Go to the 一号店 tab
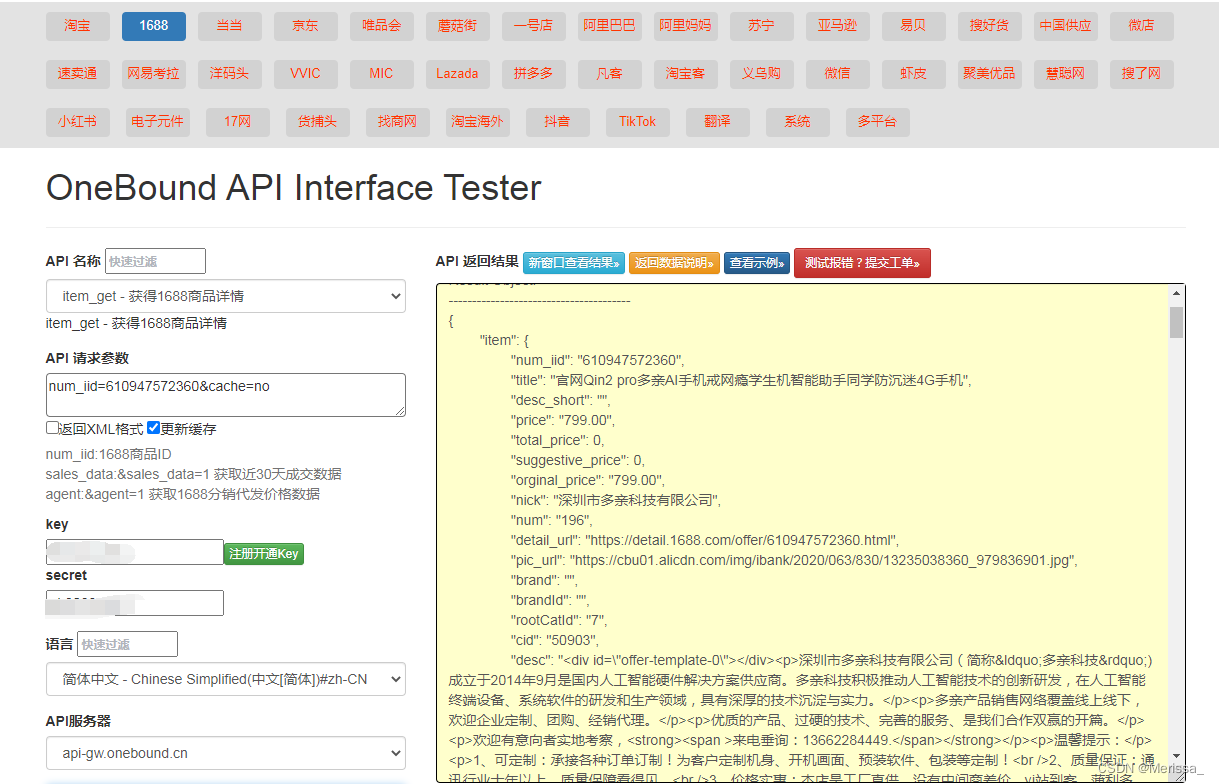 click(533, 26)
